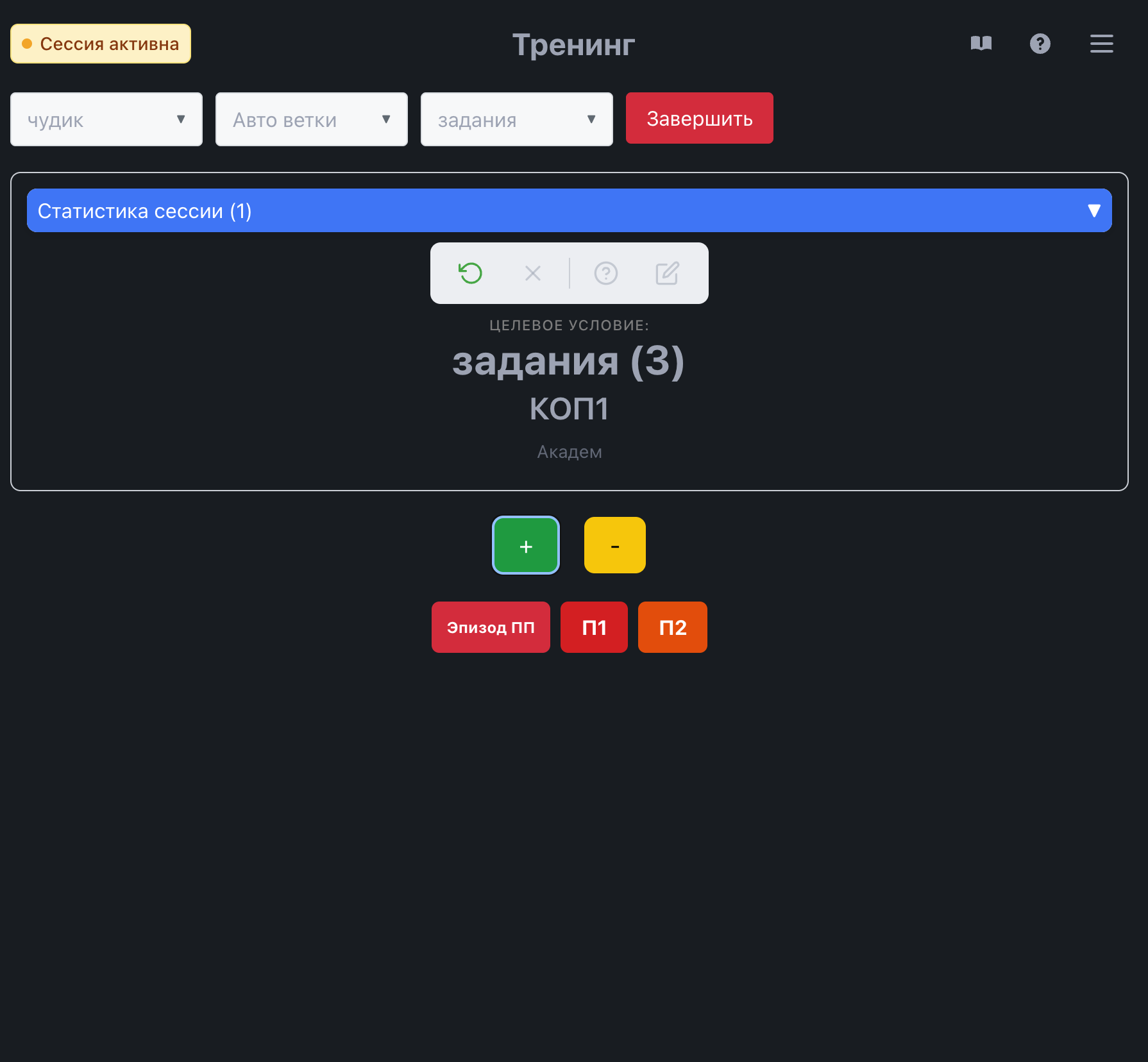Click the outlined question mark icon in toolbar
Screen dimensions: 1148x1062
[605, 273]
